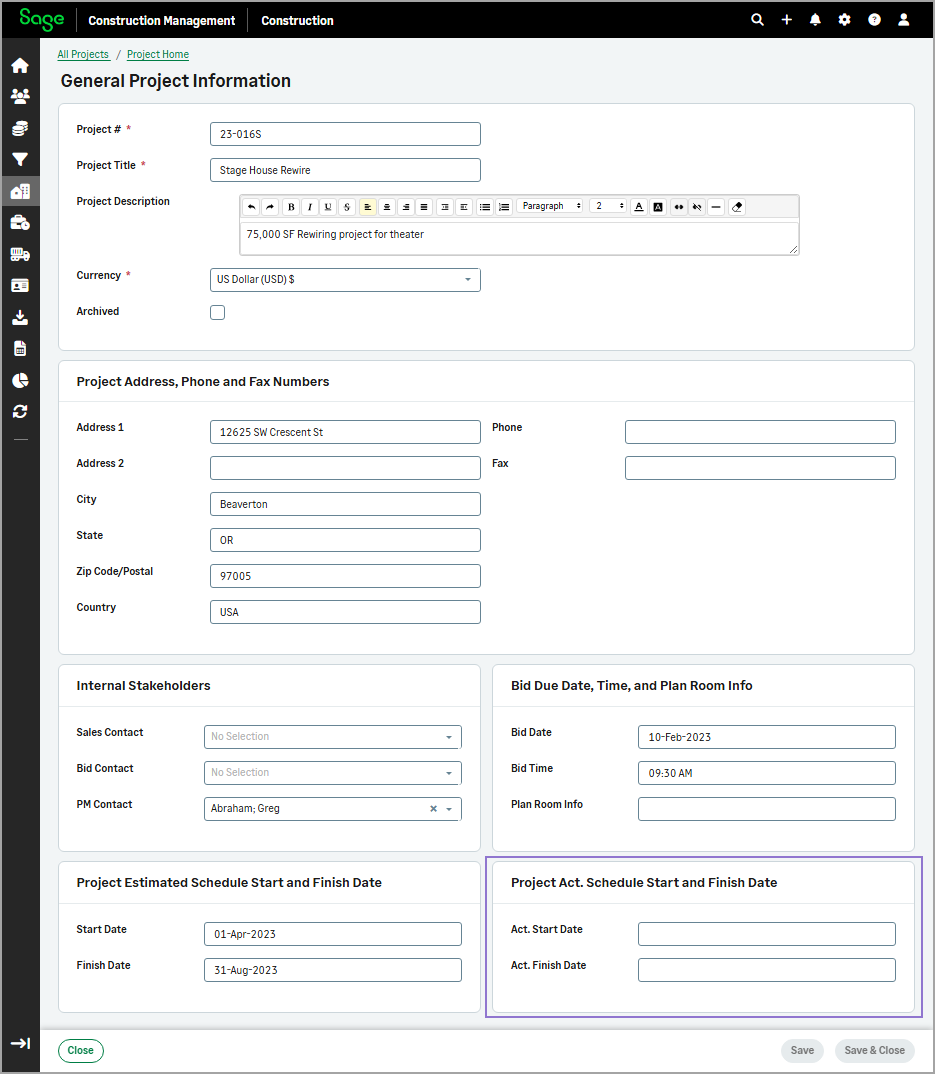Open the search magnifier in top bar
Image resolution: width=935 pixels, height=1074 pixels.
click(757, 20)
